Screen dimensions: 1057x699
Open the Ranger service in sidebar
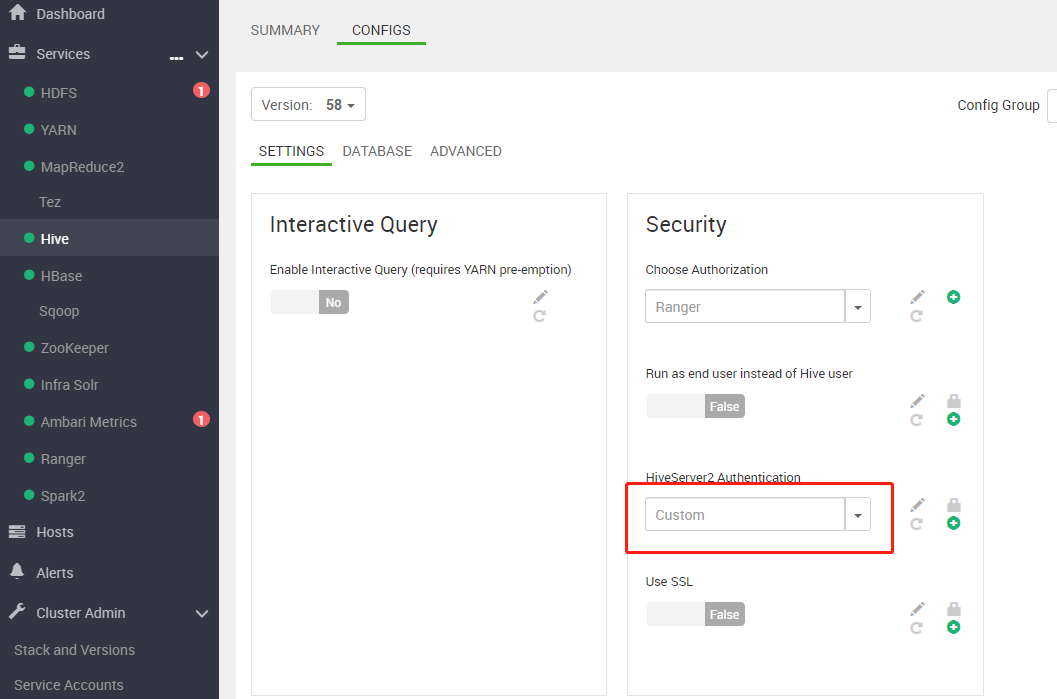(63, 459)
